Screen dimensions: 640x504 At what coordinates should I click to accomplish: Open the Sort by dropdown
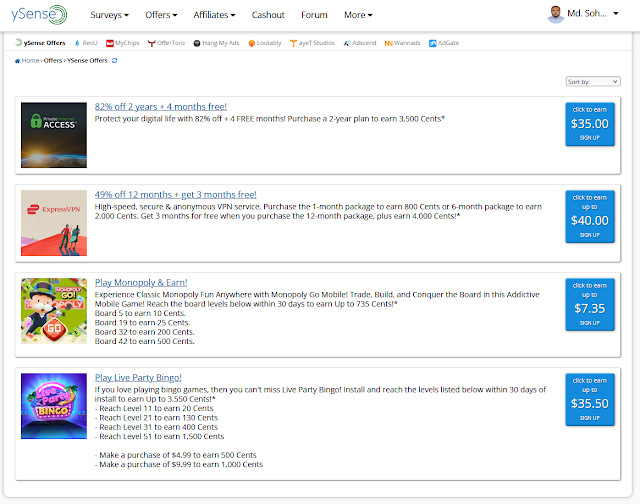(x=593, y=82)
